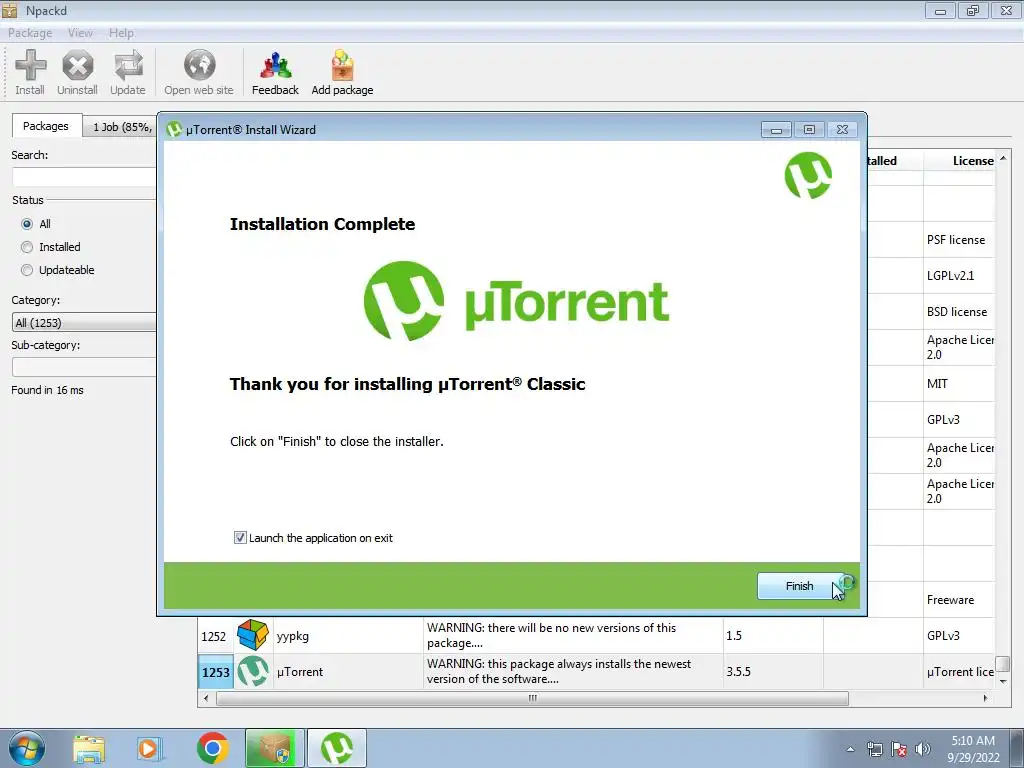Open the Feedback toolbar icon
Image resolution: width=1024 pixels, height=768 pixels.
coord(276,72)
